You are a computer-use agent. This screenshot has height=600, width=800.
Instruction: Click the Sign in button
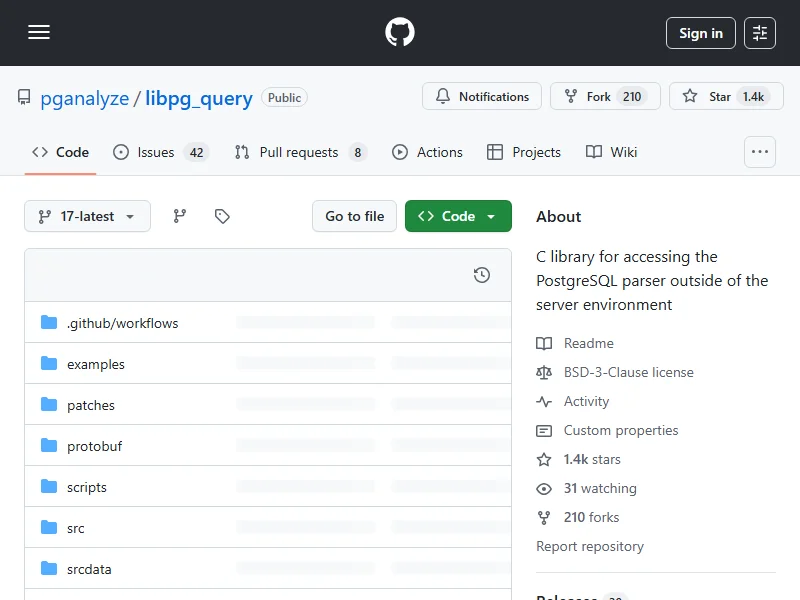700,33
